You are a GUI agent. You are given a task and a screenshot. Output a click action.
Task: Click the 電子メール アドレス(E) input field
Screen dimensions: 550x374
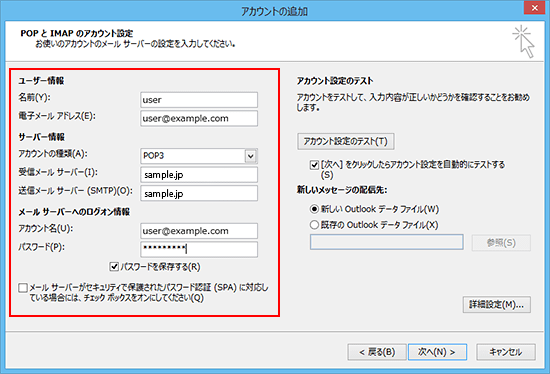point(199,119)
